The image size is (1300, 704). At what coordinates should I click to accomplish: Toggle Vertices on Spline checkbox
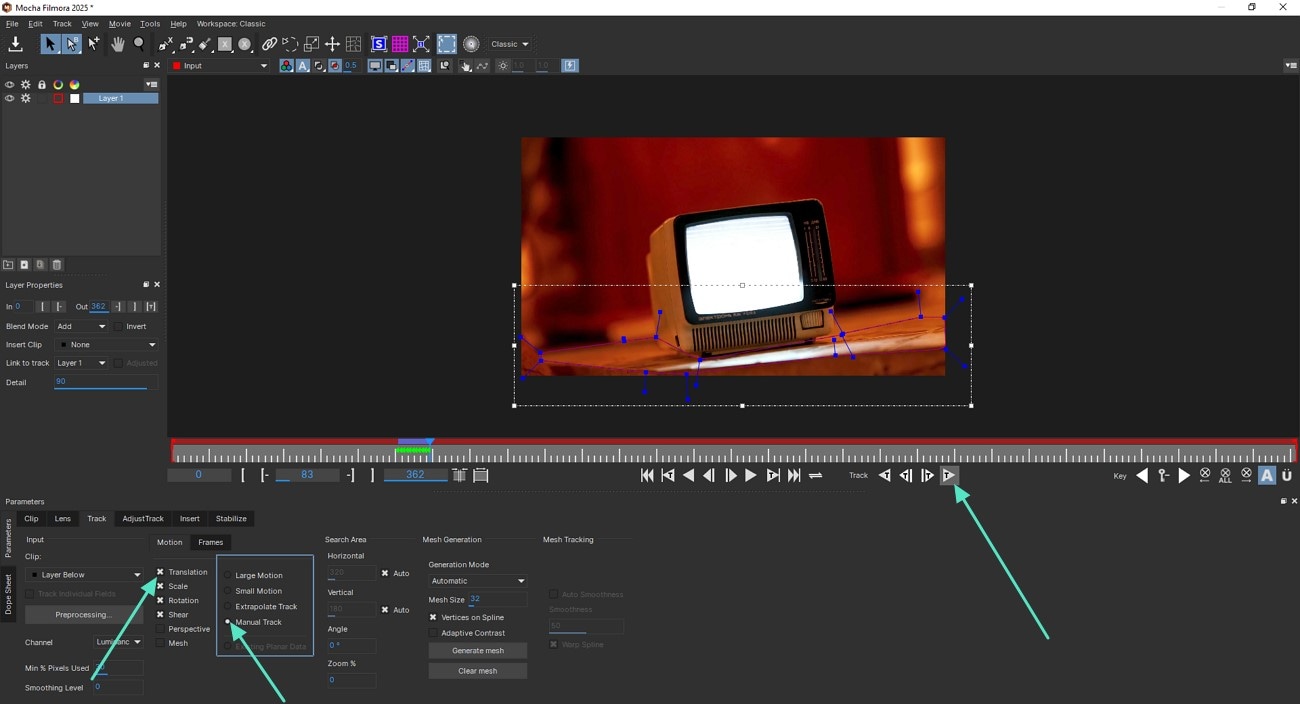433,617
